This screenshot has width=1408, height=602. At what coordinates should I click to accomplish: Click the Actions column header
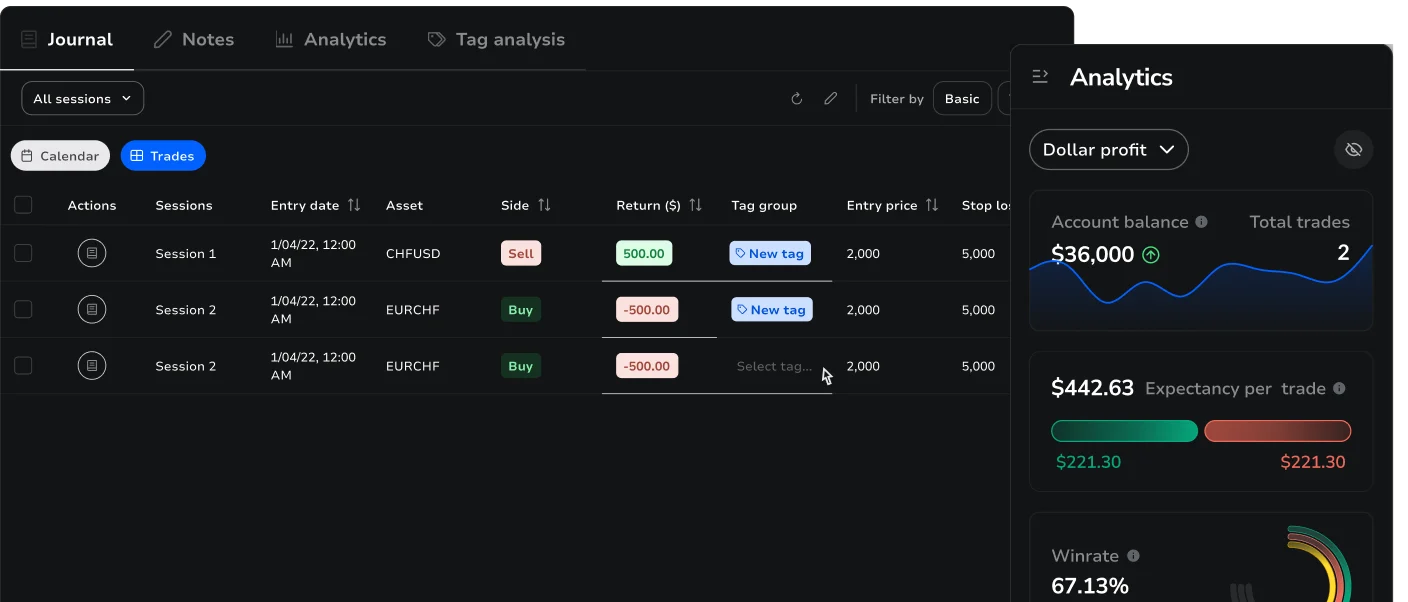[x=92, y=205]
